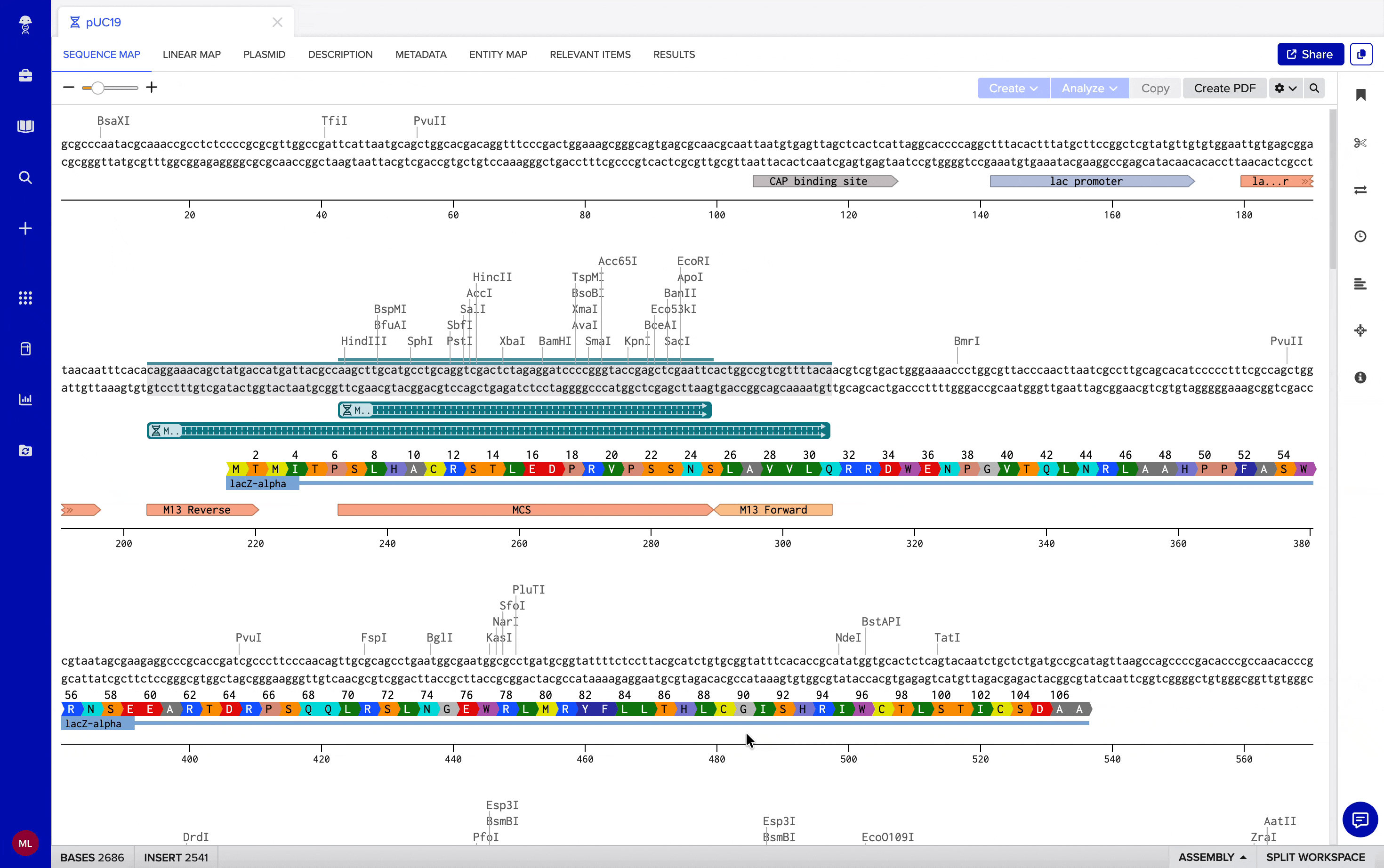Open the Projects briefcase icon
Screen dimensions: 1384x868
click(25, 75)
